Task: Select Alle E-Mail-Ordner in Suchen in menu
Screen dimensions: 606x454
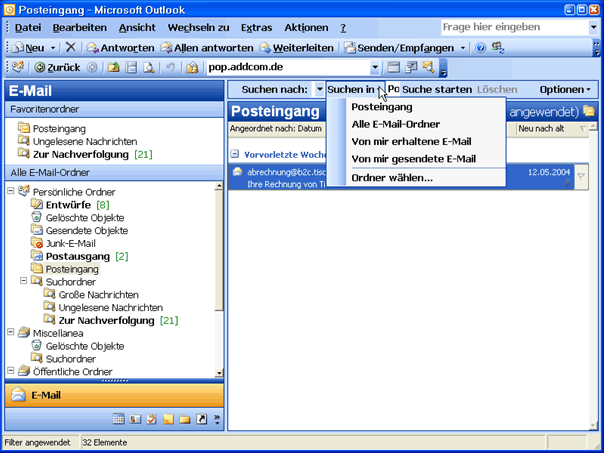Action: [x=416, y=124]
